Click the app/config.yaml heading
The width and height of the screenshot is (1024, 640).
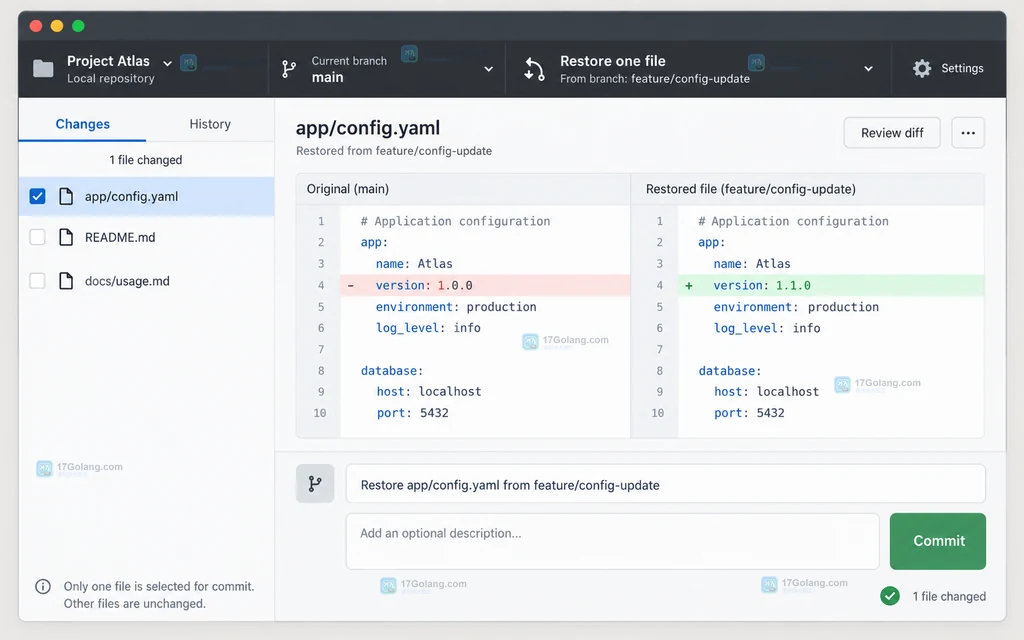point(368,128)
